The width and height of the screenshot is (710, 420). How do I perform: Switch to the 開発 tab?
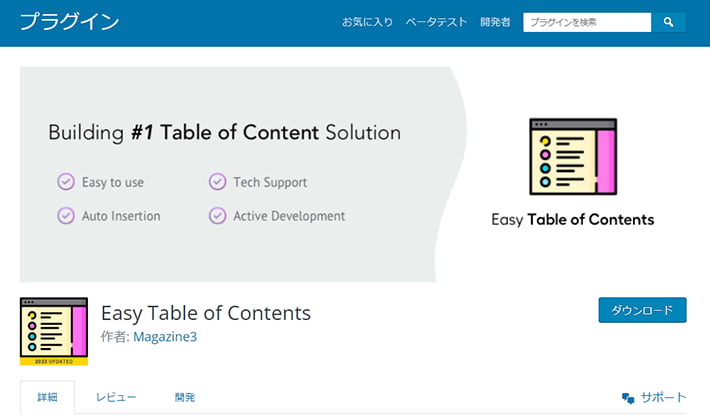pos(185,397)
